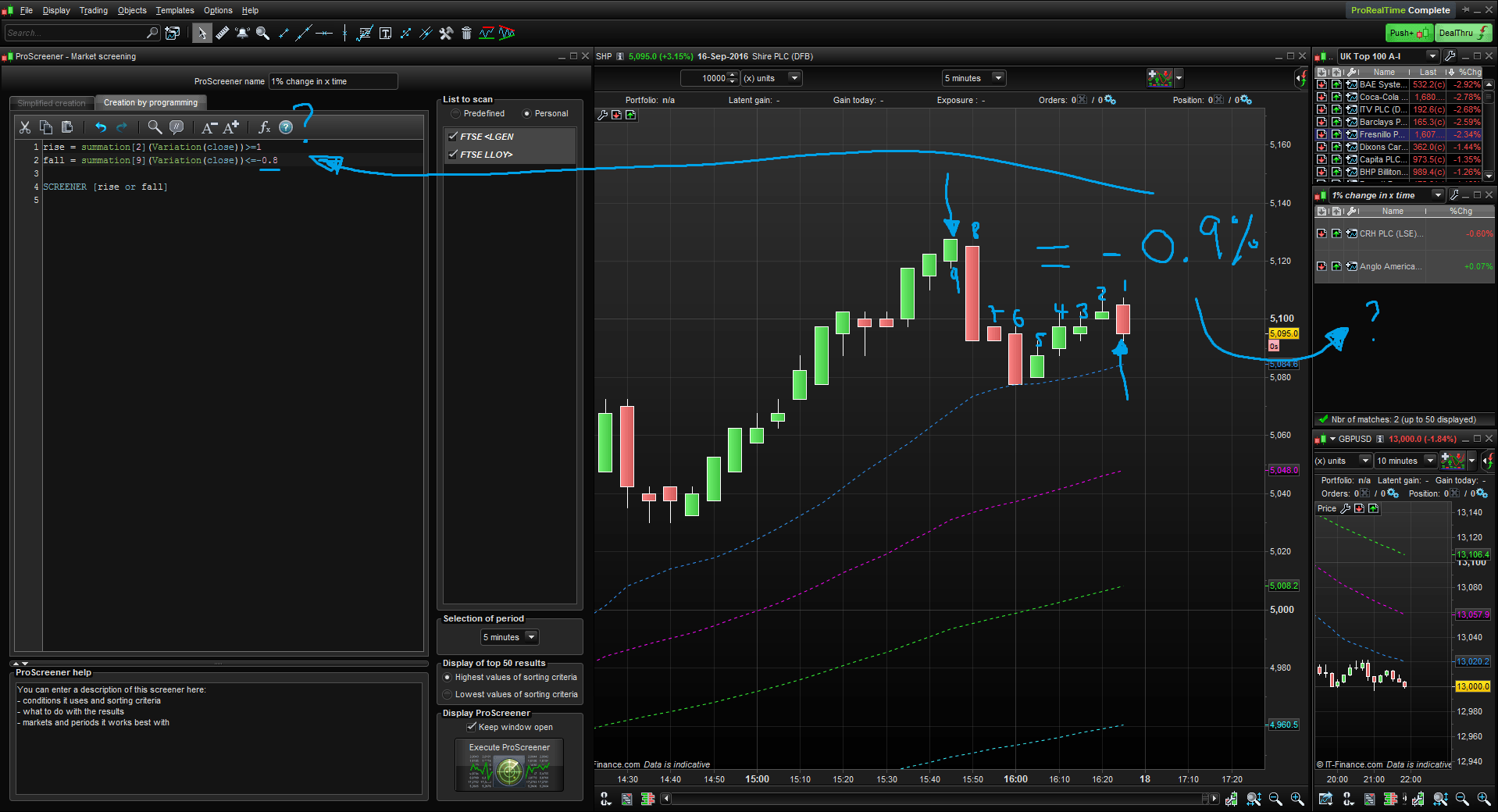Open the Help menu

click(x=250, y=10)
